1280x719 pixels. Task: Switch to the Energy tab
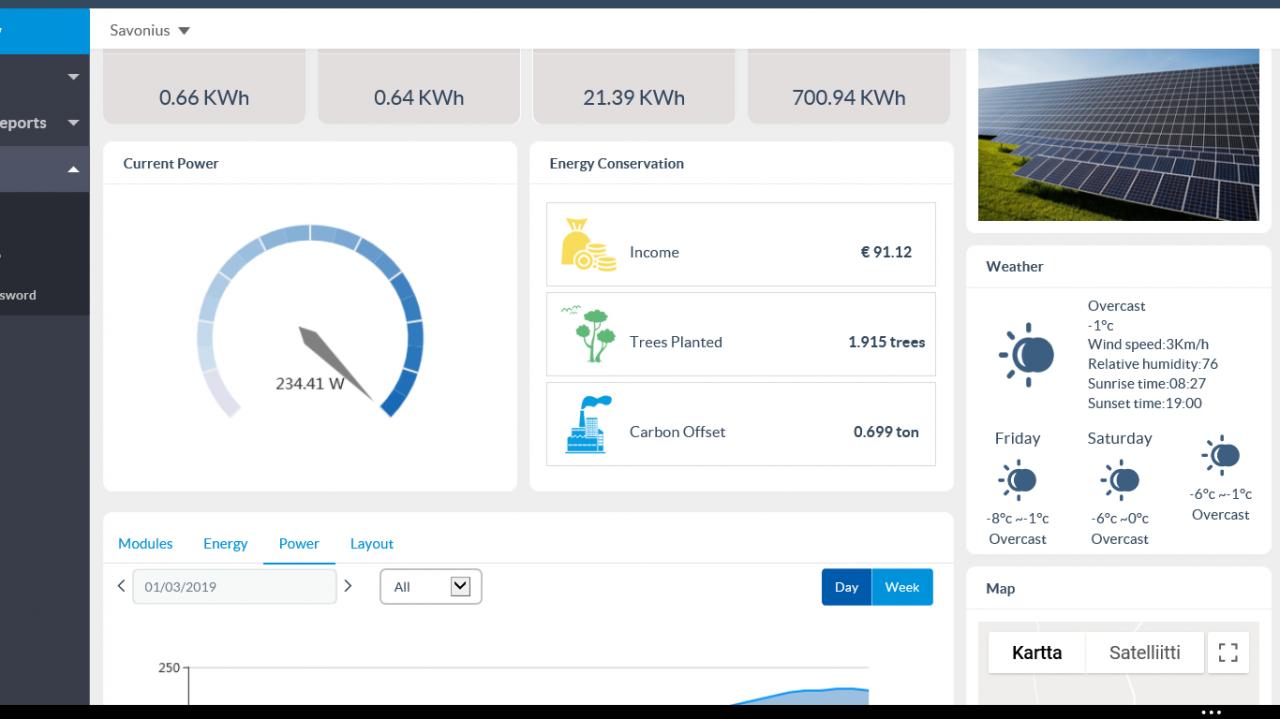pyautogui.click(x=225, y=543)
